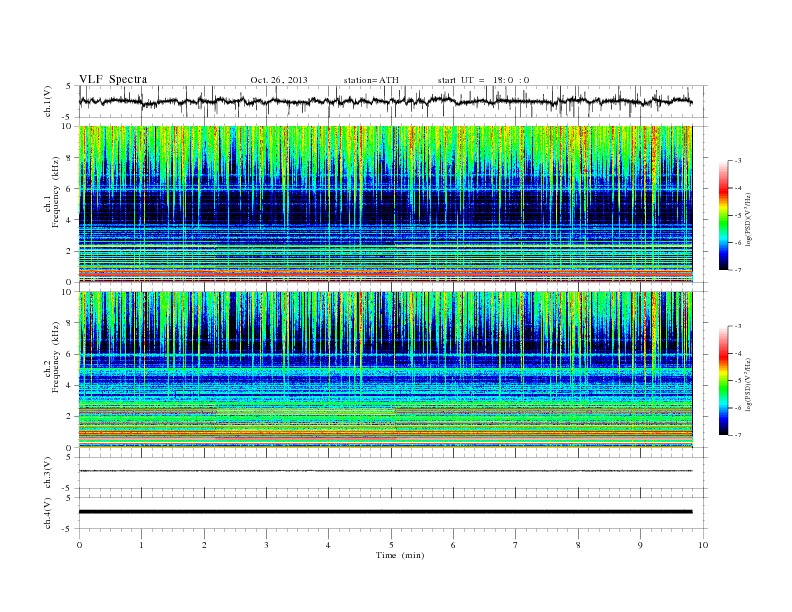792x612 pixels.
Task: Click the ch.1 voltage waveform trace
Action: (x=385, y=101)
